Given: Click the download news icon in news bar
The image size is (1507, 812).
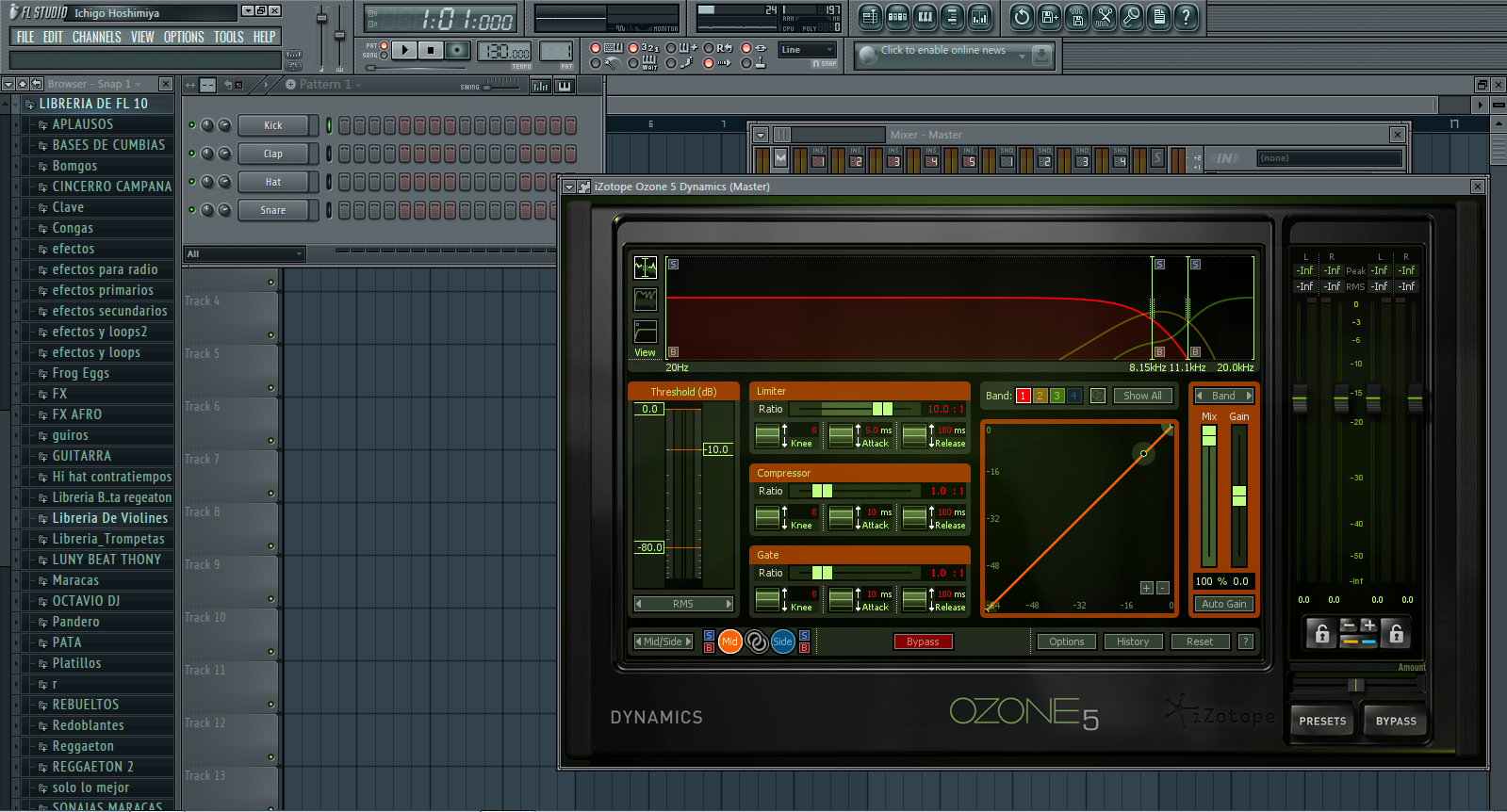Looking at the screenshot, I should pyautogui.click(x=1041, y=56).
